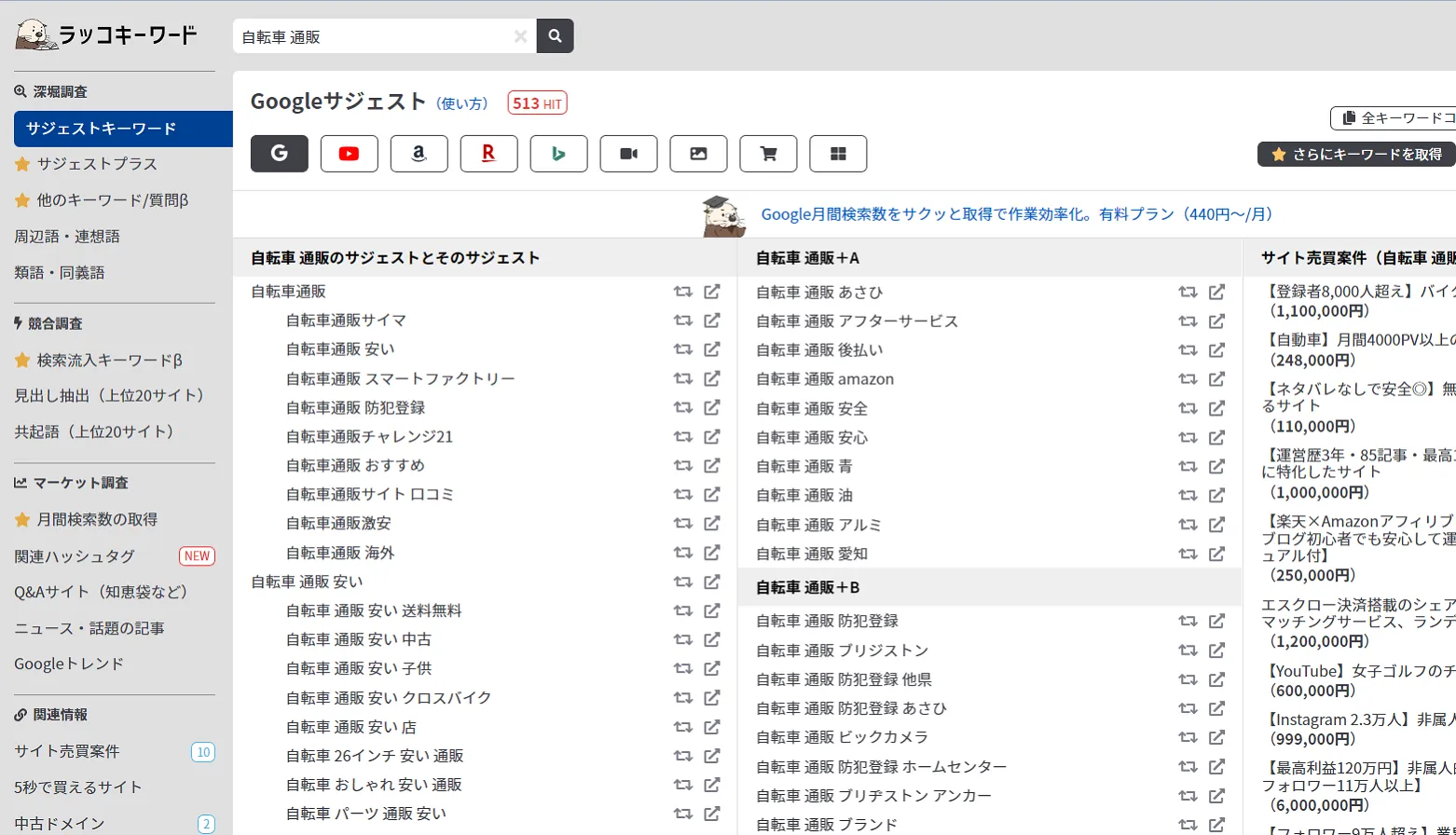
Task: Click the magnifier search button
Action: [556, 36]
